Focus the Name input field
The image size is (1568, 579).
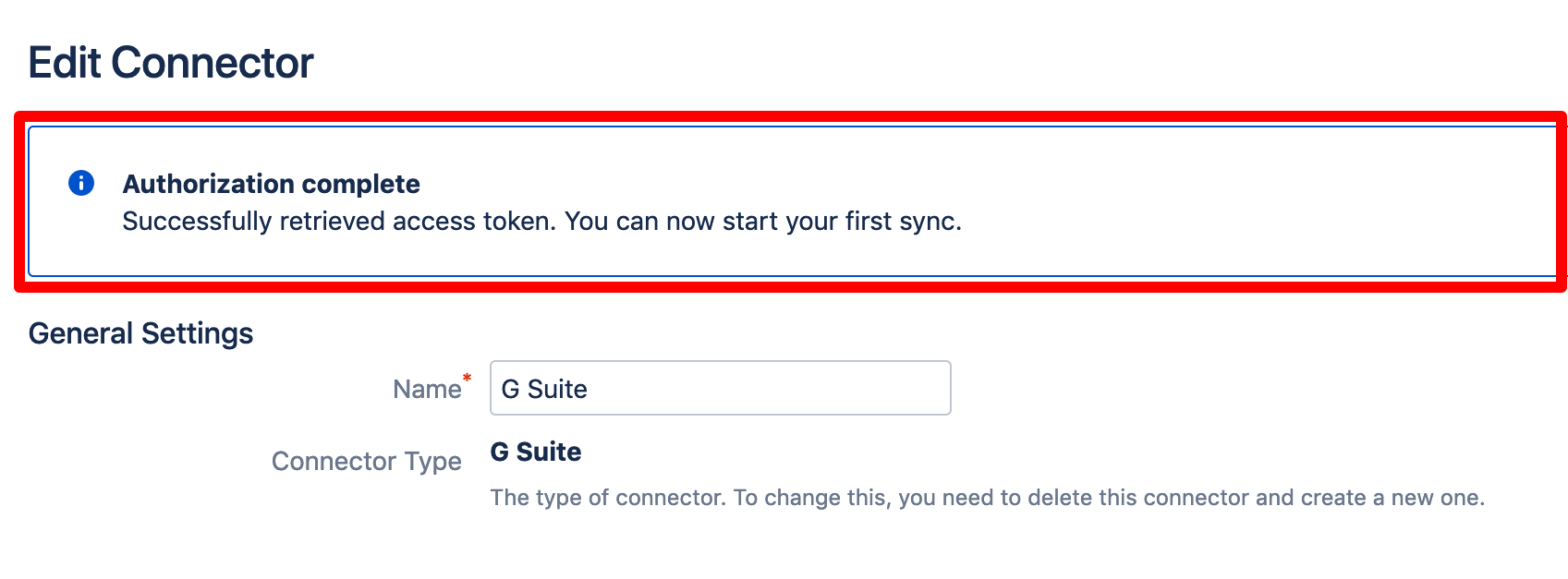pyautogui.click(x=720, y=388)
